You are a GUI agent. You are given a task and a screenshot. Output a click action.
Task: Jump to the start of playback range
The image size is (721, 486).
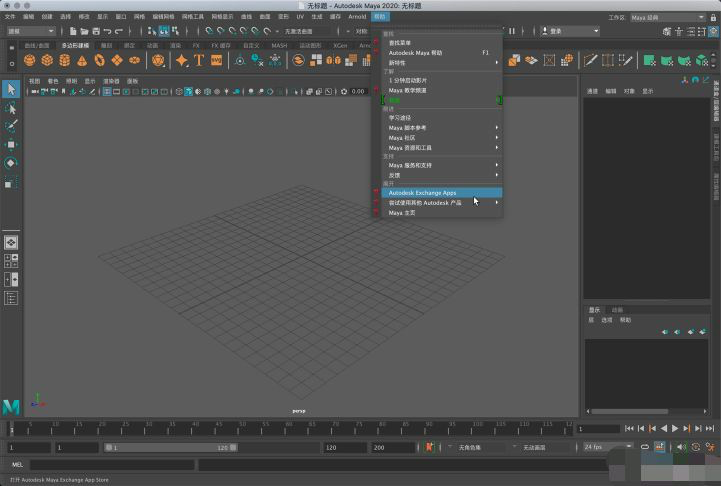629,429
